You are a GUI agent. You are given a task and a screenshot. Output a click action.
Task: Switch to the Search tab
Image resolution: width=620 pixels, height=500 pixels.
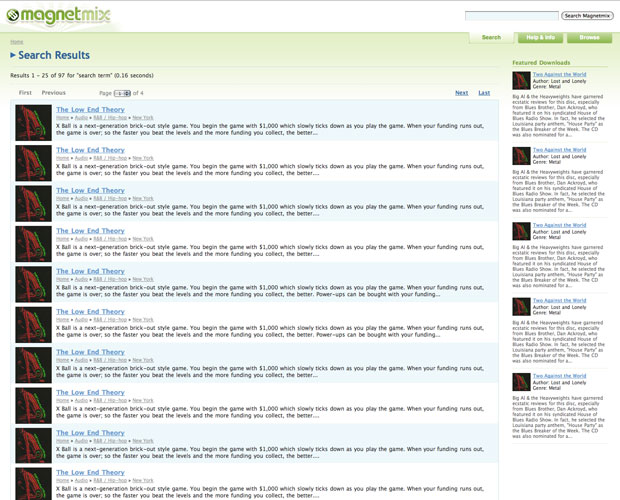click(x=491, y=38)
